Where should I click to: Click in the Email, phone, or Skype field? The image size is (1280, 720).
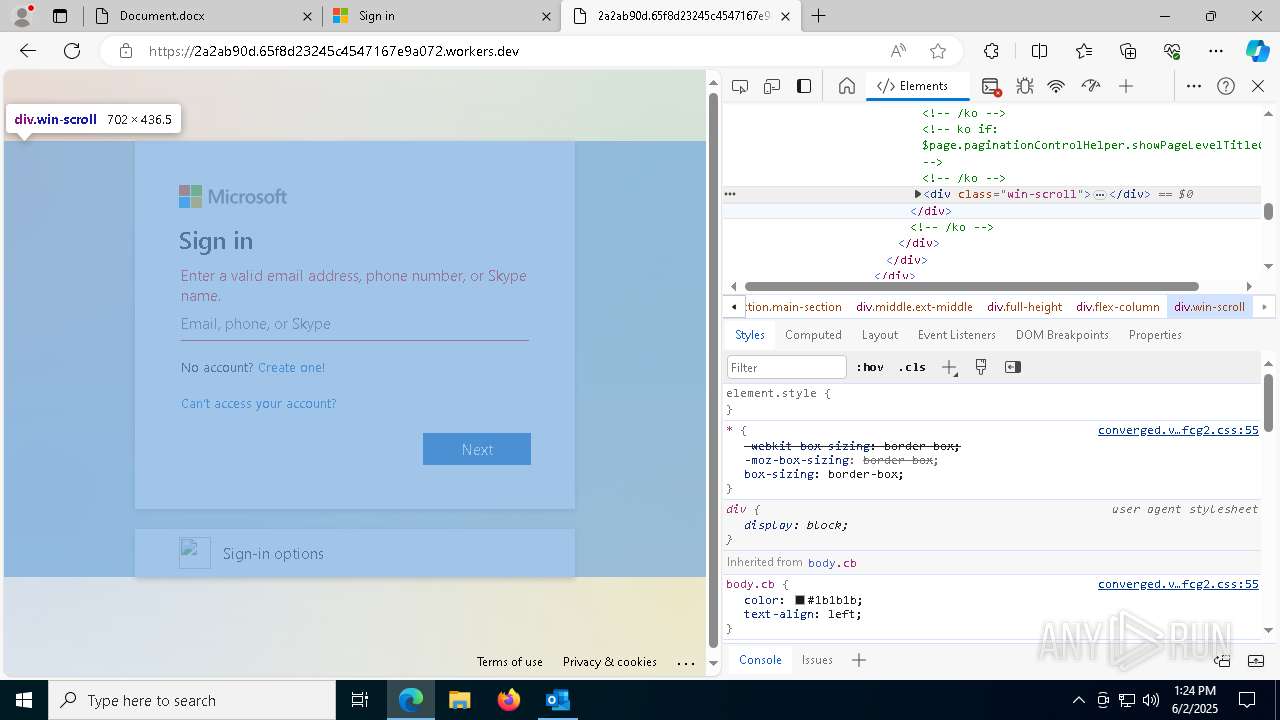355,324
